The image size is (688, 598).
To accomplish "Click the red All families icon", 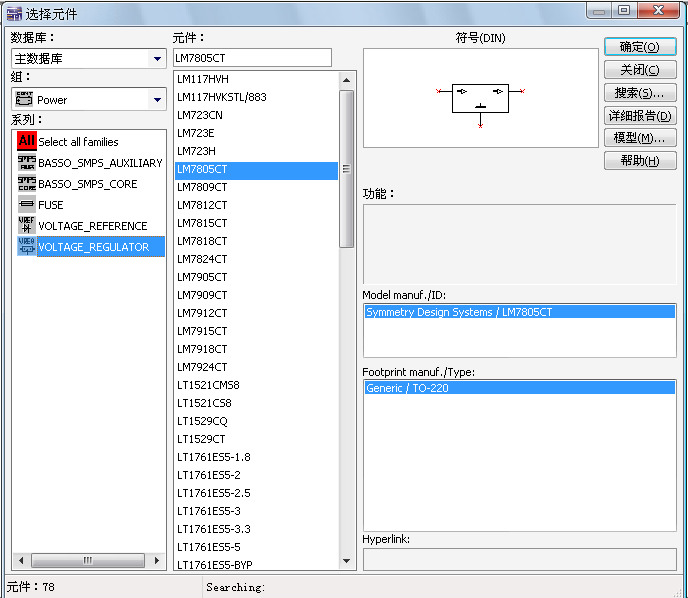I will 26,142.
